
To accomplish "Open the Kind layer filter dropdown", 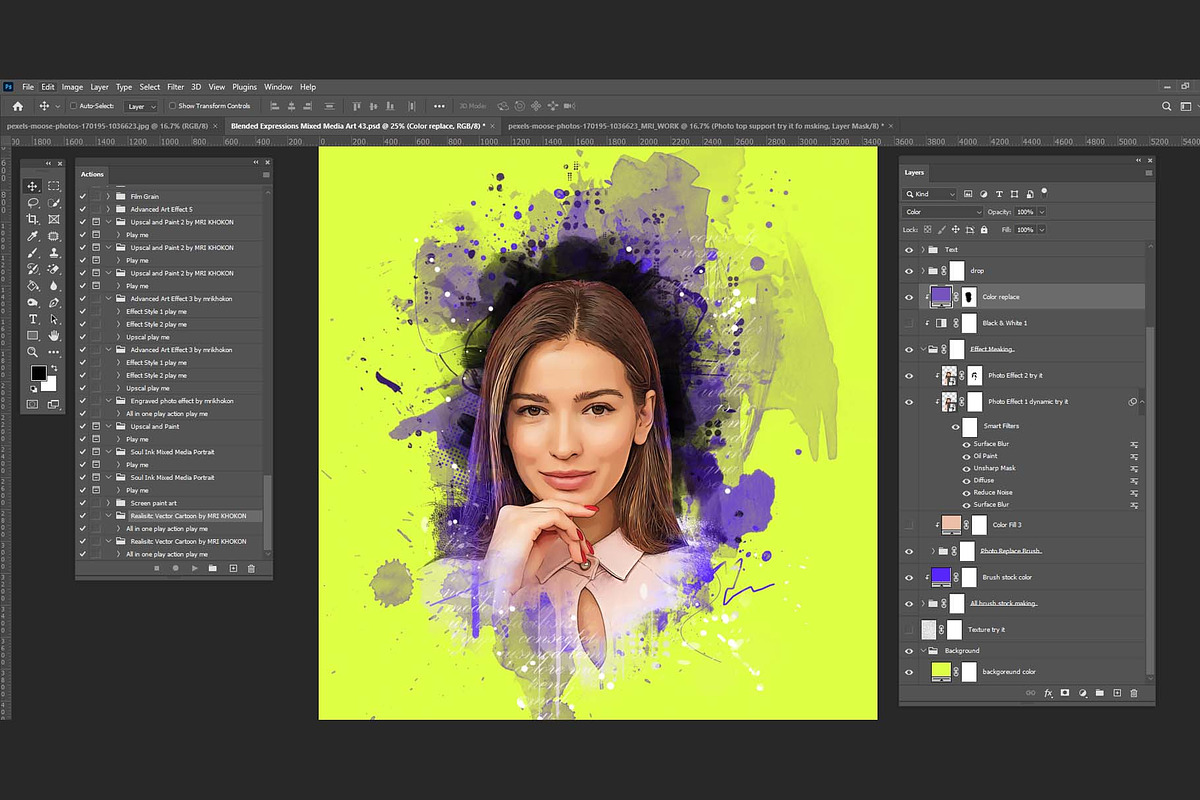I will 930,194.
